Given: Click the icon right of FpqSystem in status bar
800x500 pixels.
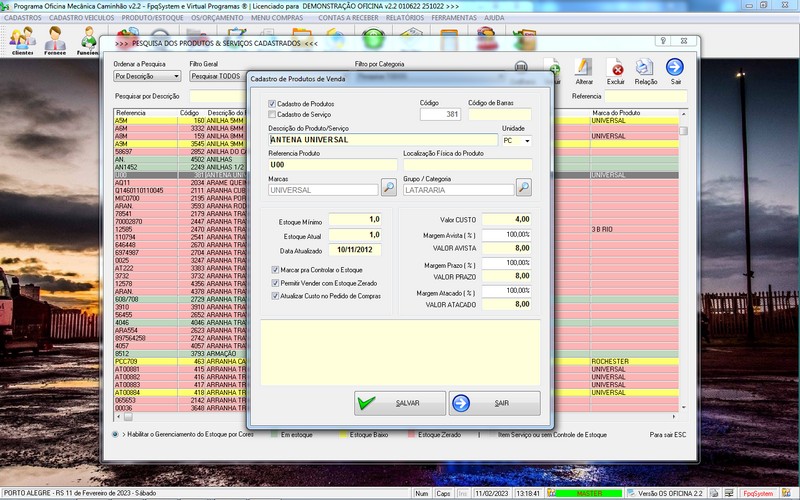Looking at the screenshot, I should click(786, 493).
